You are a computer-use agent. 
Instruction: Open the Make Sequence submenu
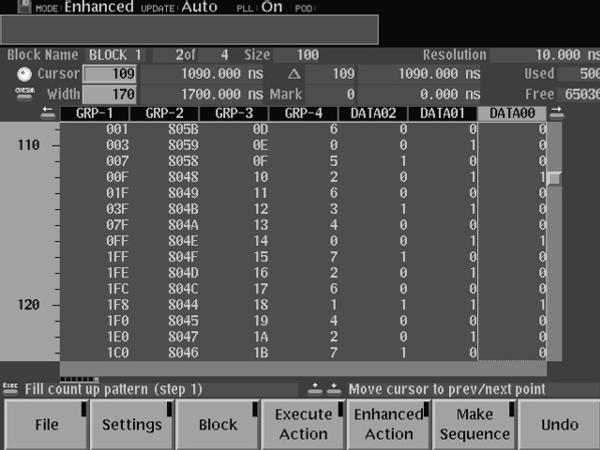(474, 424)
